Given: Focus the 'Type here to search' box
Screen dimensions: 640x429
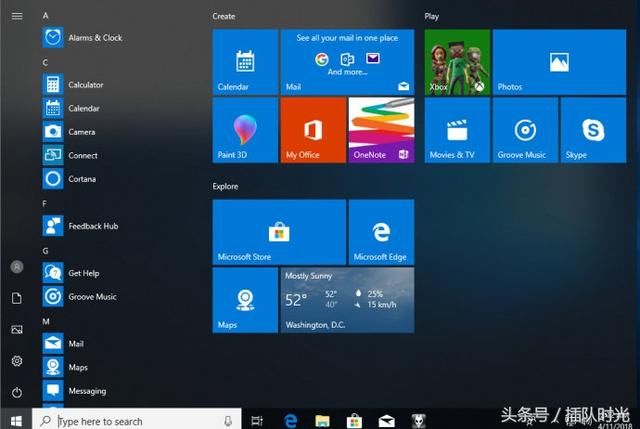Looking at the screenshot, I should click(x=137, y=419).
